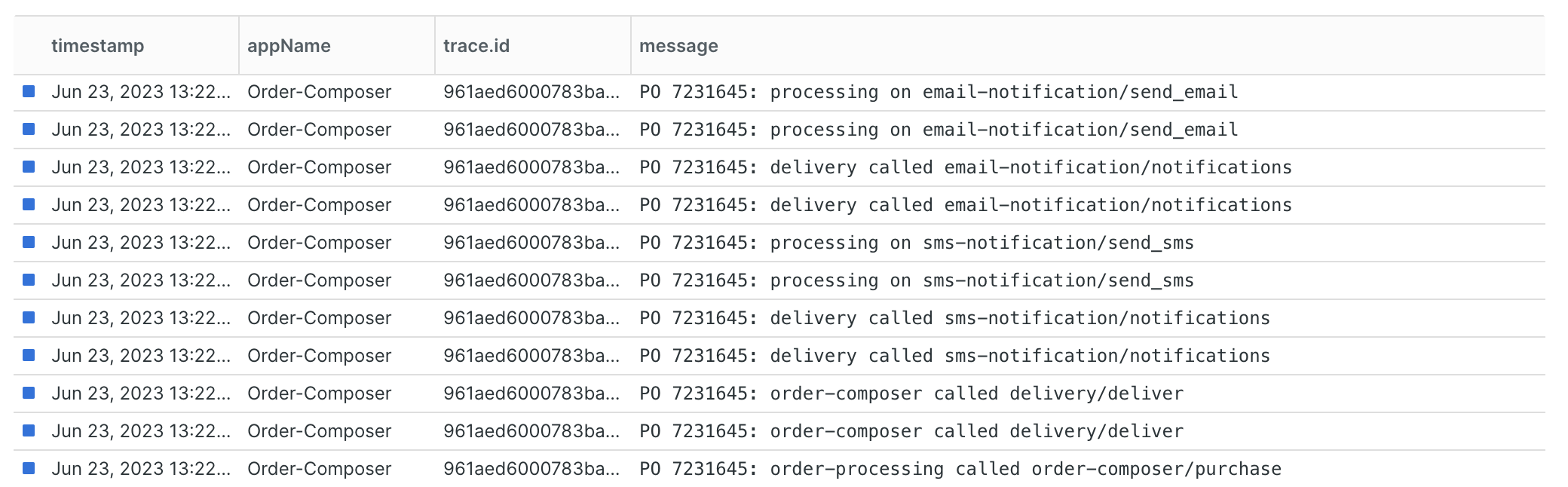This screenshot has height=487, width=1568.
Task: Select the trace.id value in the purchase row
Action: (531, 469)
